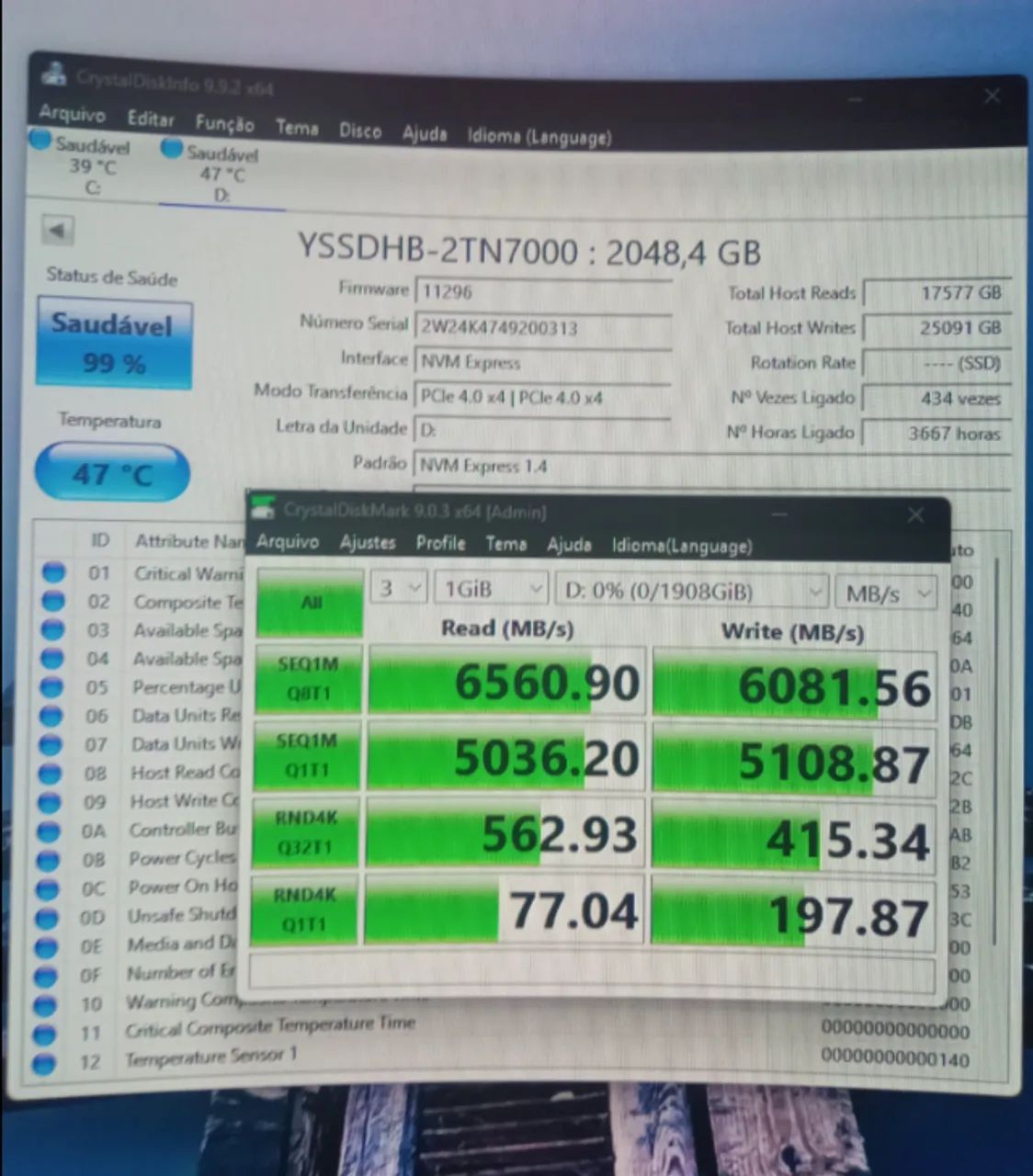Viewport: 1033px width, 1176px height.
Task: Run all benchmarks with the All button
Action: [x=310, y=603]
